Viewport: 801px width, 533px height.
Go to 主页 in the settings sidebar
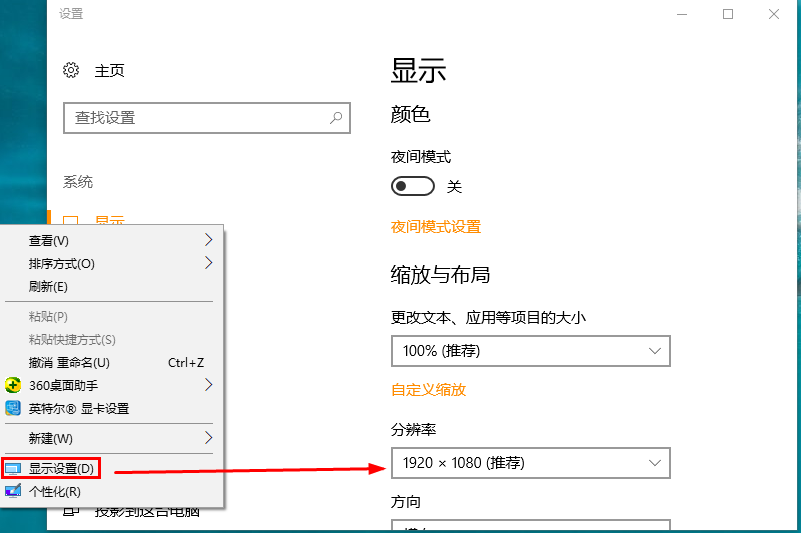pyautogui.click(x=109, y=71)
